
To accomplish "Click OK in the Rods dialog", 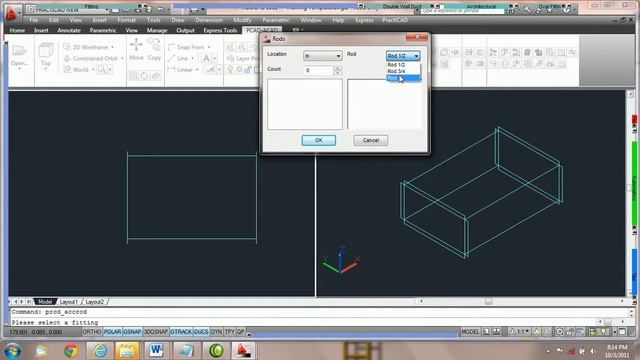I will (x=319, y=140).
